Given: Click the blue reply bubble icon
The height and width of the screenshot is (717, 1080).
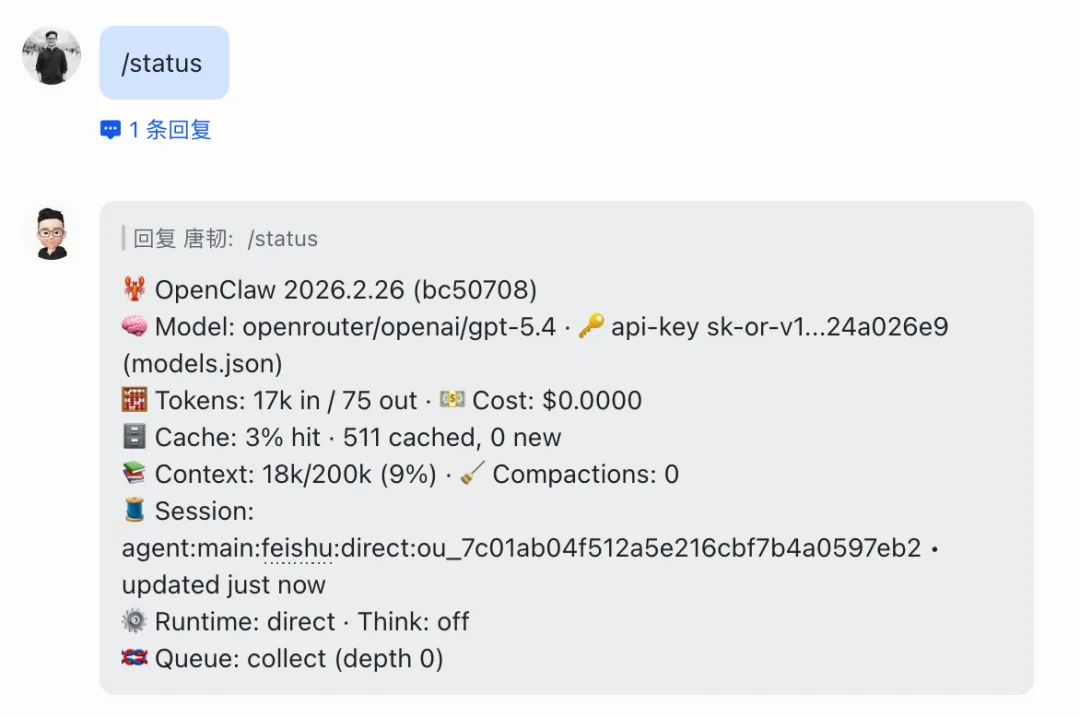Looking at the screenshot, I should (x=110, y=130).
